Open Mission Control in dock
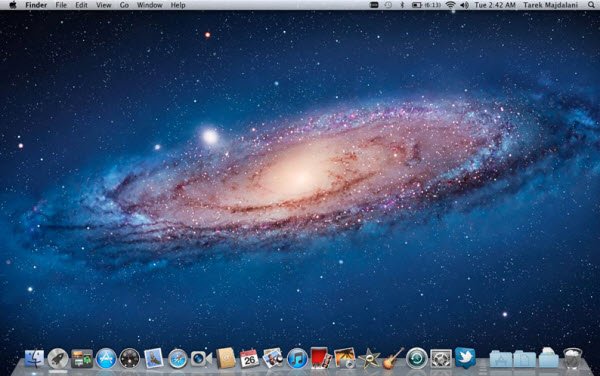The height and width of the screenshot is (376, 600). coord(82,359)
